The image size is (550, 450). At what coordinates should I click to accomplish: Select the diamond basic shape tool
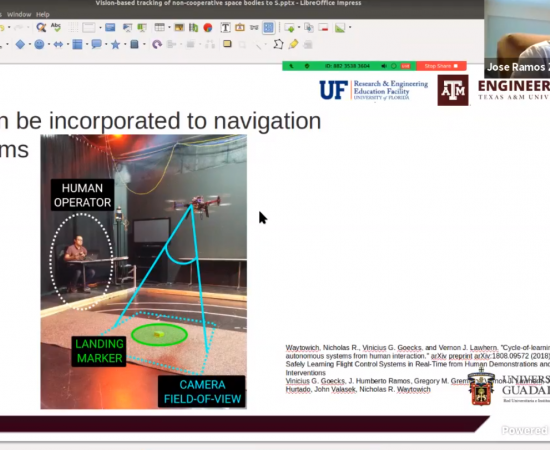click(x=20, y=44)
